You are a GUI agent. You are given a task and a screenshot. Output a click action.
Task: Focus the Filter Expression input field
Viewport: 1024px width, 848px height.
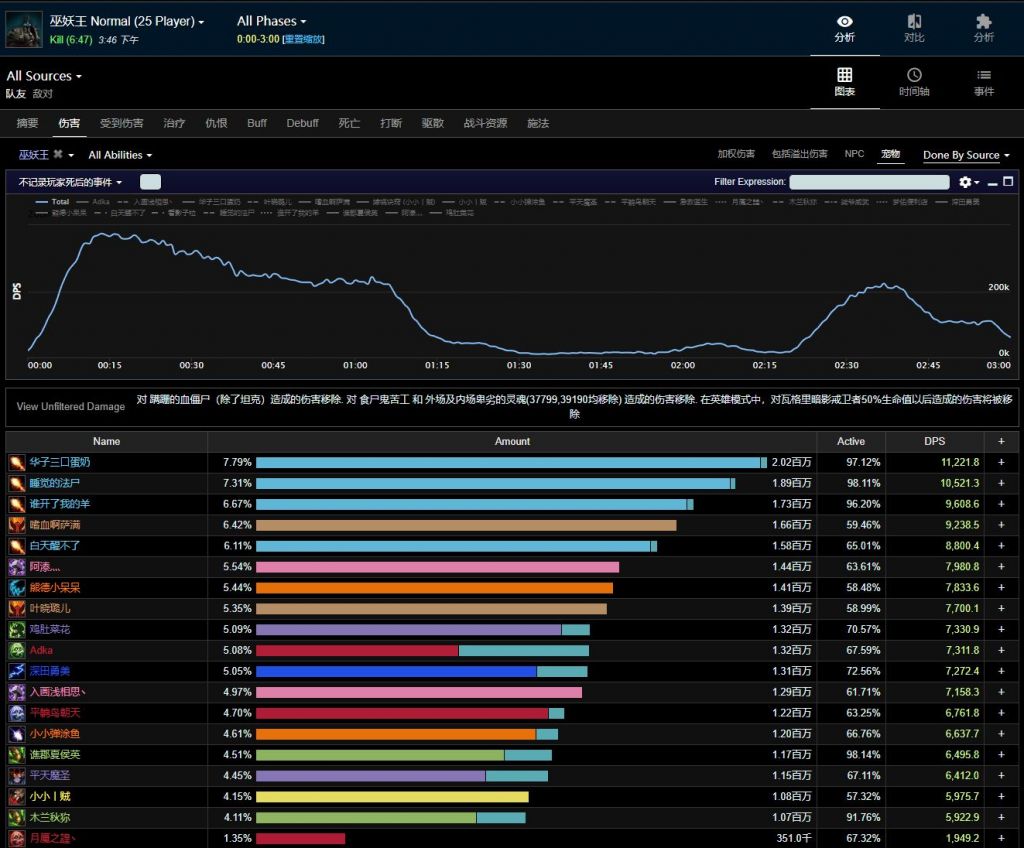pos(868,182)
